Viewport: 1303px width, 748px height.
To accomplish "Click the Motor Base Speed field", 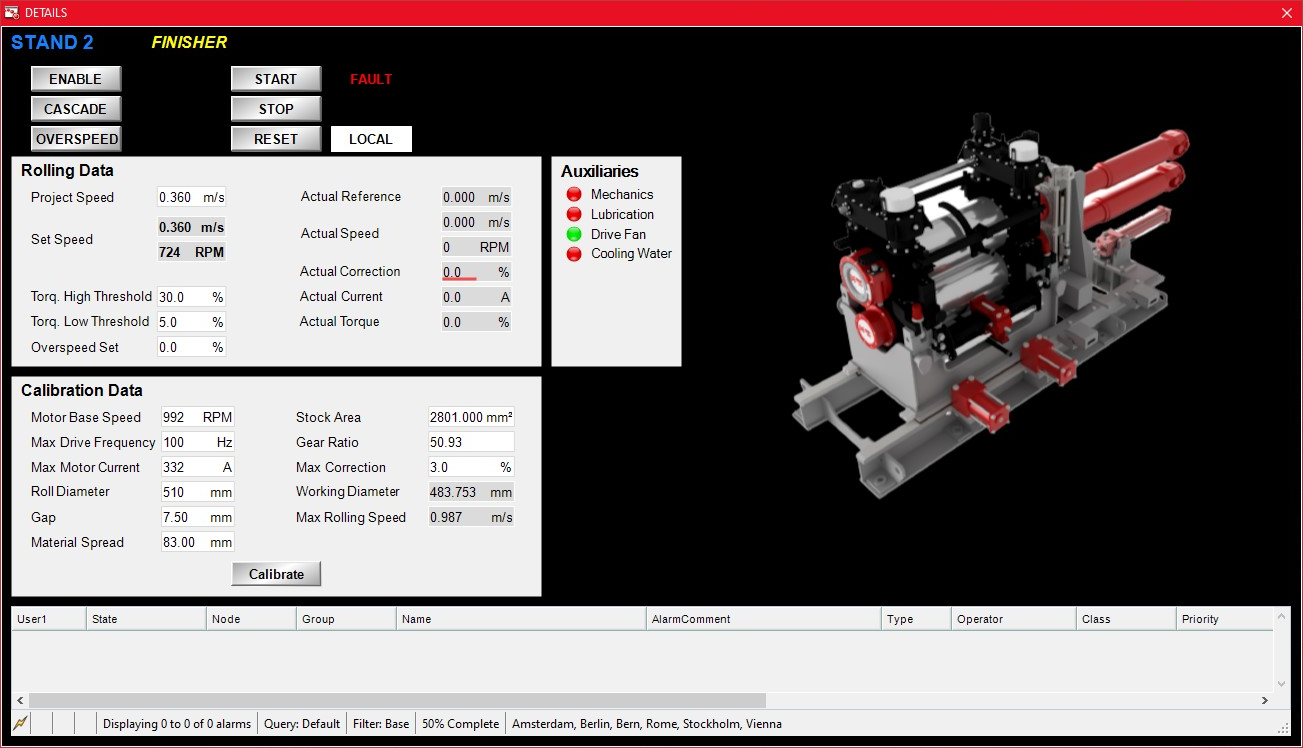I will (198, 417).
